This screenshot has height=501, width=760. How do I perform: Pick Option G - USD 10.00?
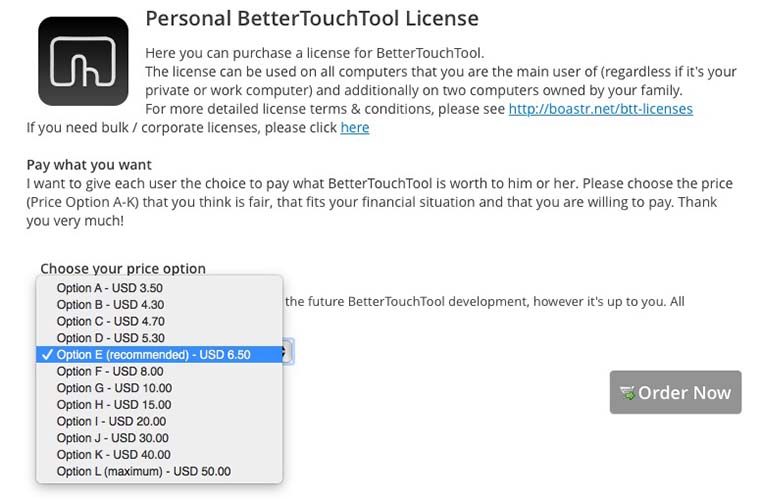pyautogui.click(x=114, y=388)
